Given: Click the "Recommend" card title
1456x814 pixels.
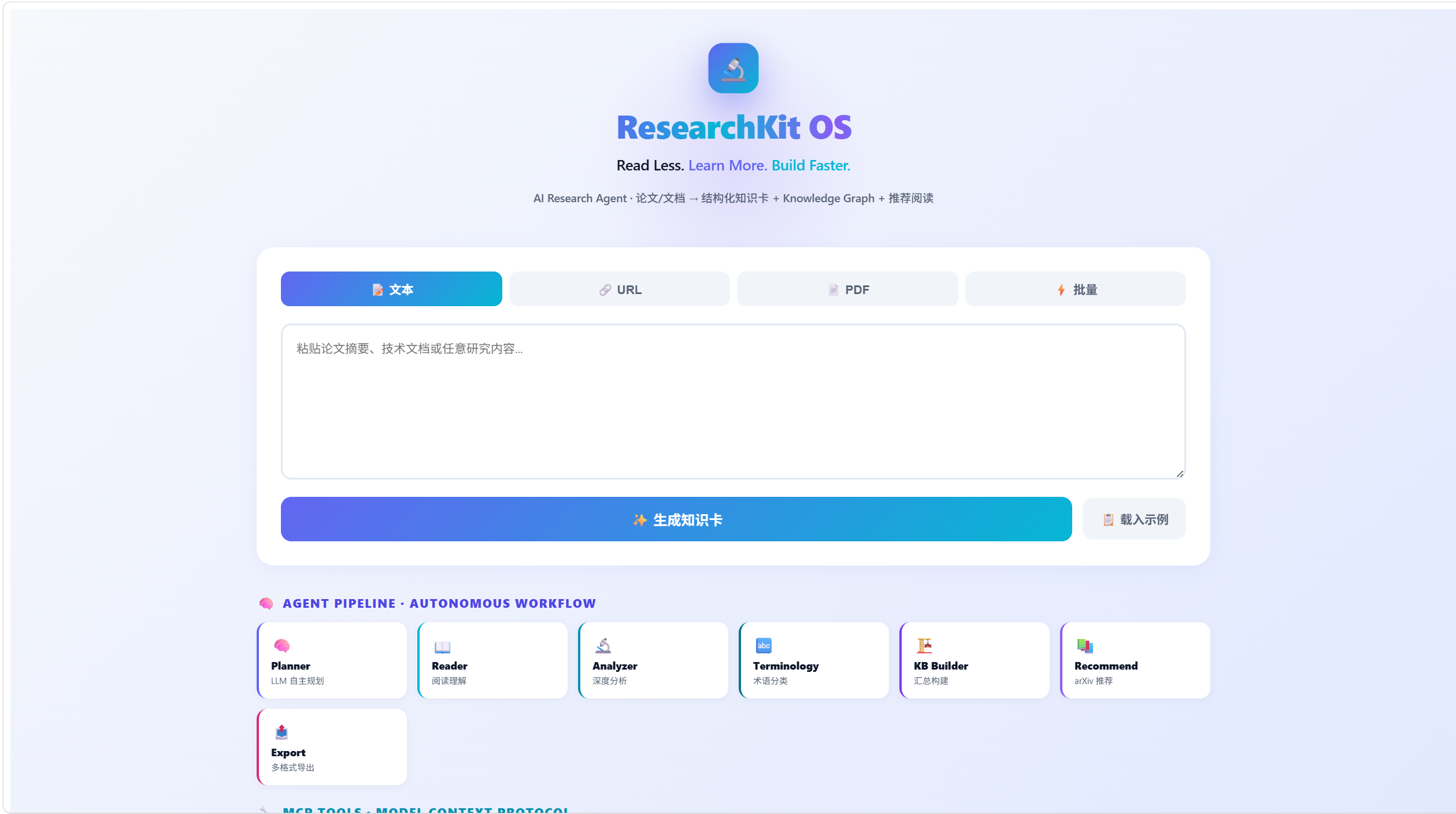Looking at the screenshot, I should [1106, 666].
